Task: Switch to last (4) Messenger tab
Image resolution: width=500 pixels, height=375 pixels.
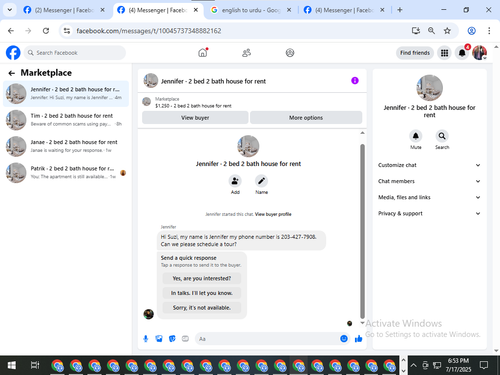Action: [x=344, y=10]
